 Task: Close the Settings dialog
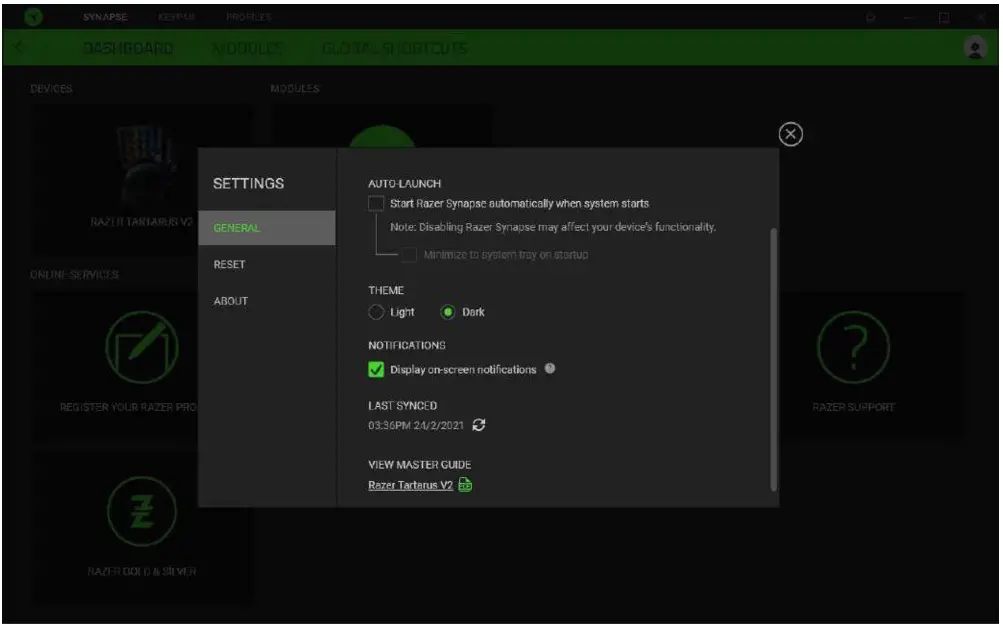[790, 134]
